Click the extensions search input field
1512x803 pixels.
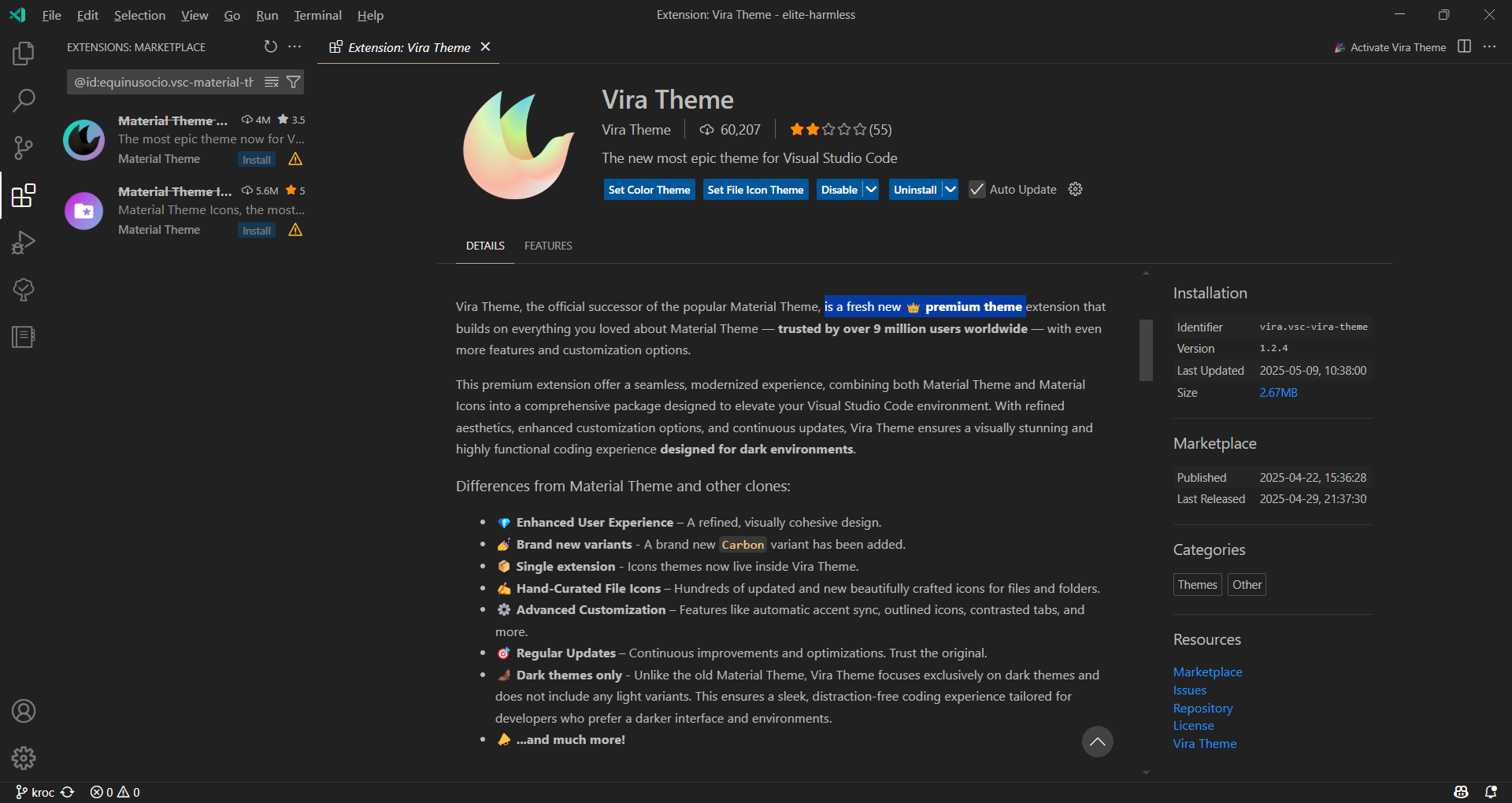165,82
